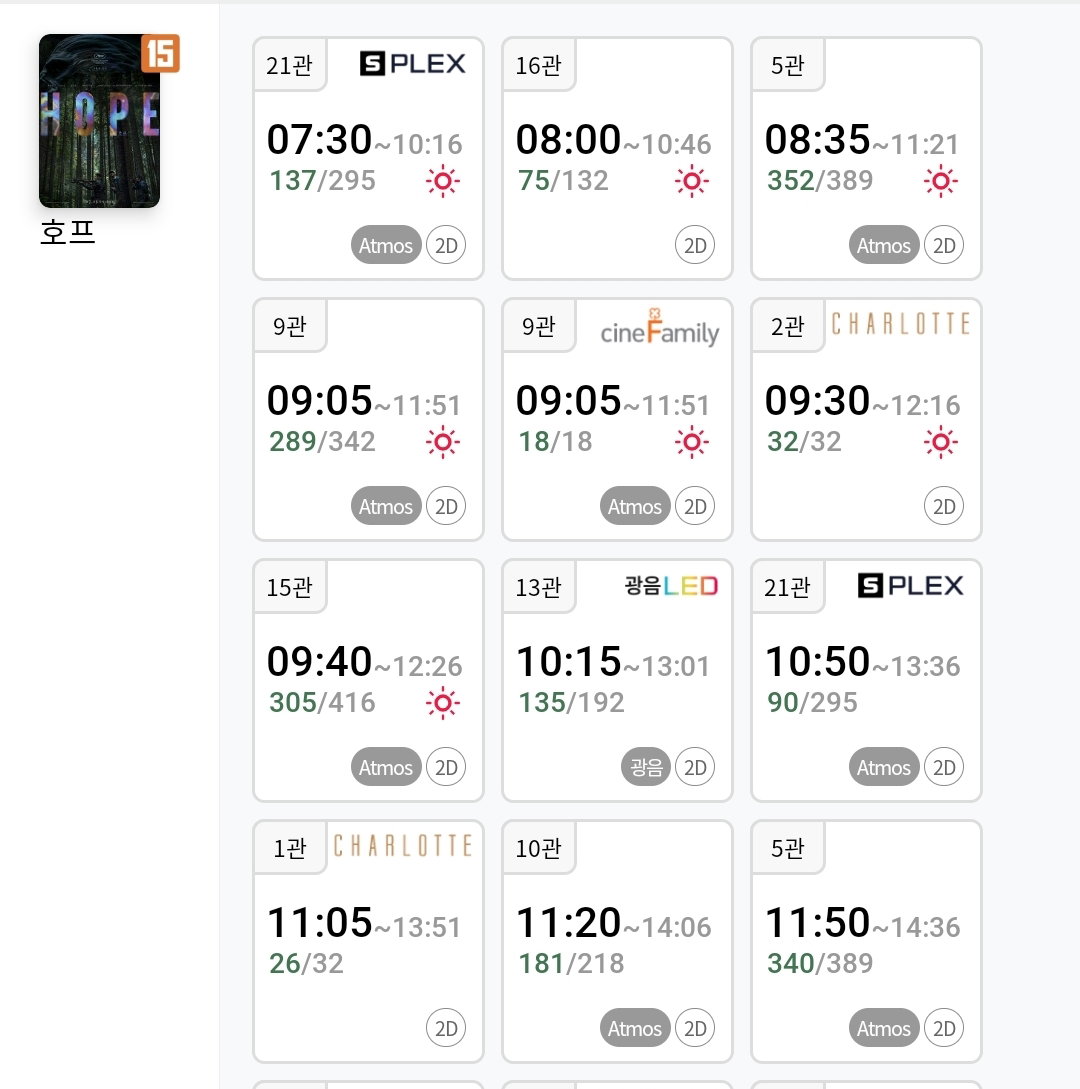Click the S PLEX logo on 07:30 card
This screenshot has height=1089, width=1080.
(x=413, y=64)
